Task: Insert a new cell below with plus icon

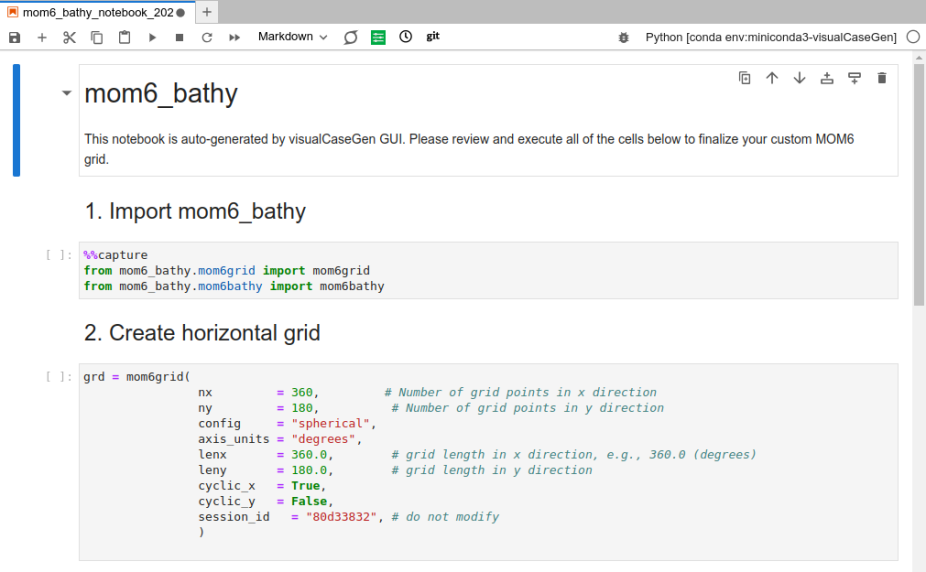Action: pos(42,37)
